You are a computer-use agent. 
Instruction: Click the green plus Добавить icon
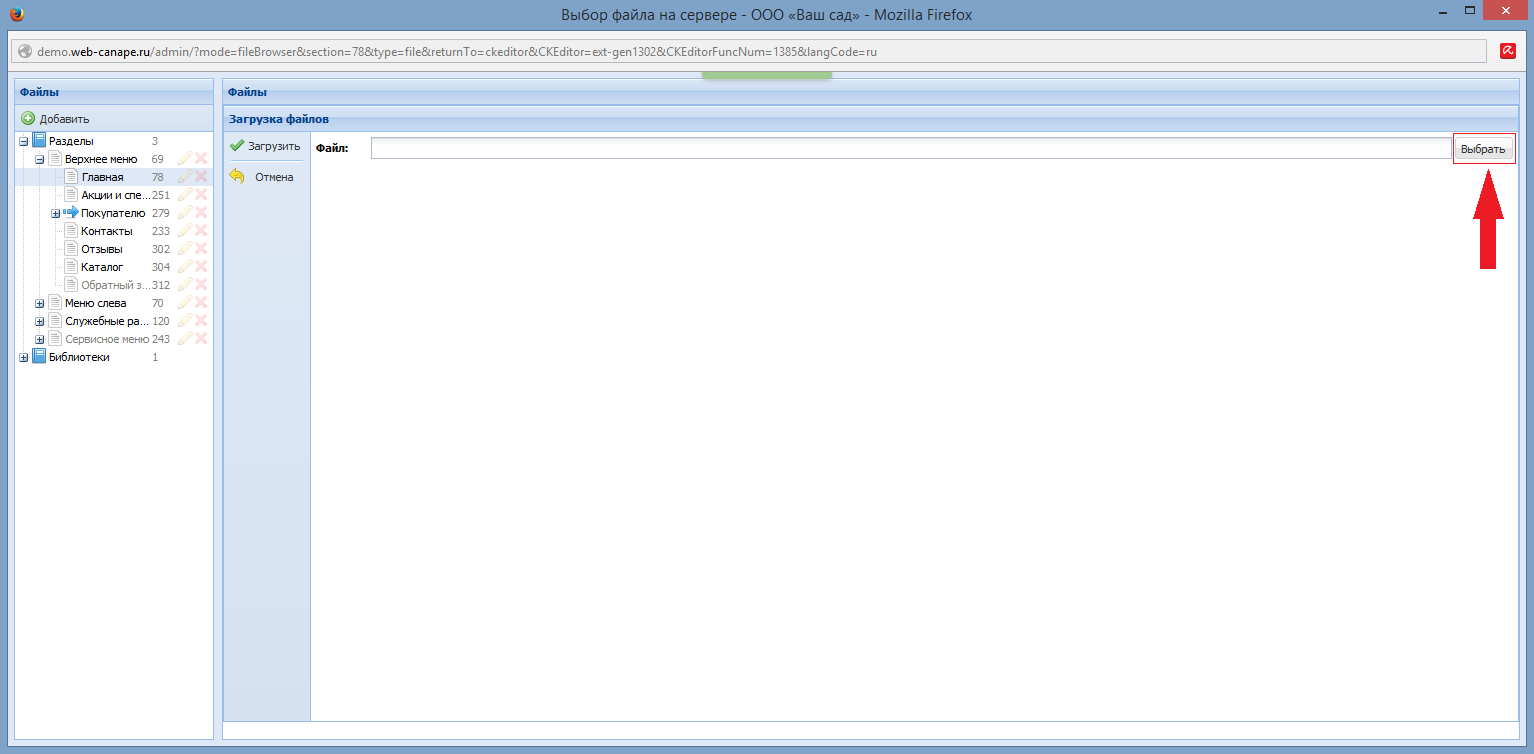coord(28,119)
